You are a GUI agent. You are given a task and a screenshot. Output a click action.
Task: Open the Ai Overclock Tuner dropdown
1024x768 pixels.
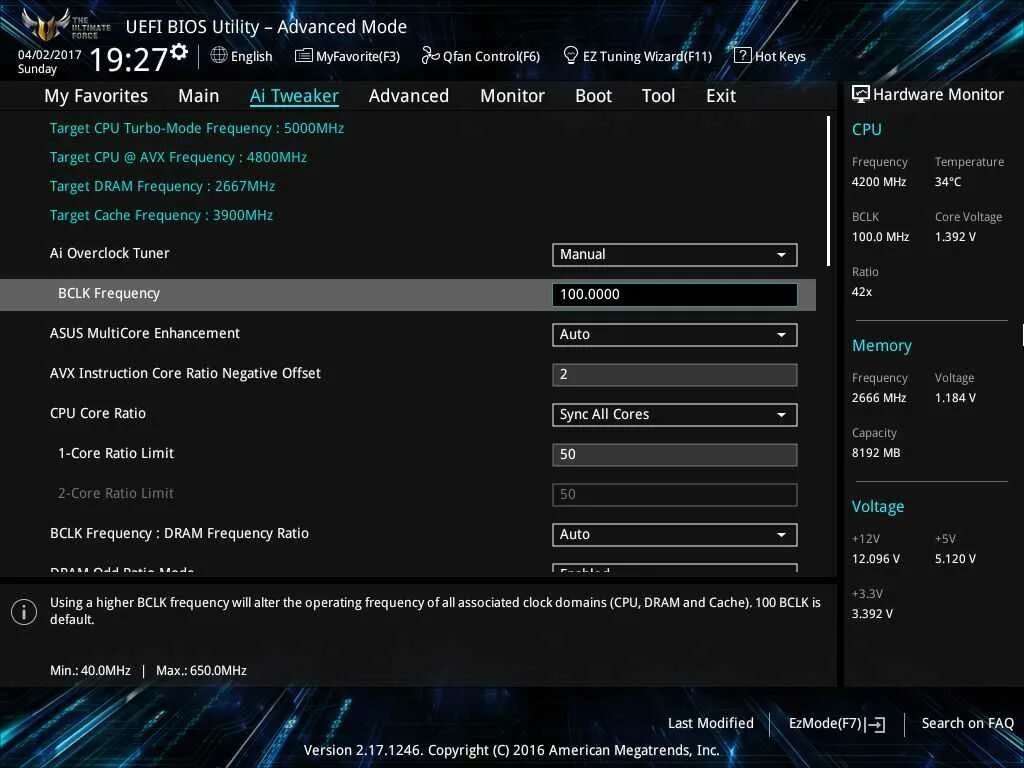pos(674,254)
